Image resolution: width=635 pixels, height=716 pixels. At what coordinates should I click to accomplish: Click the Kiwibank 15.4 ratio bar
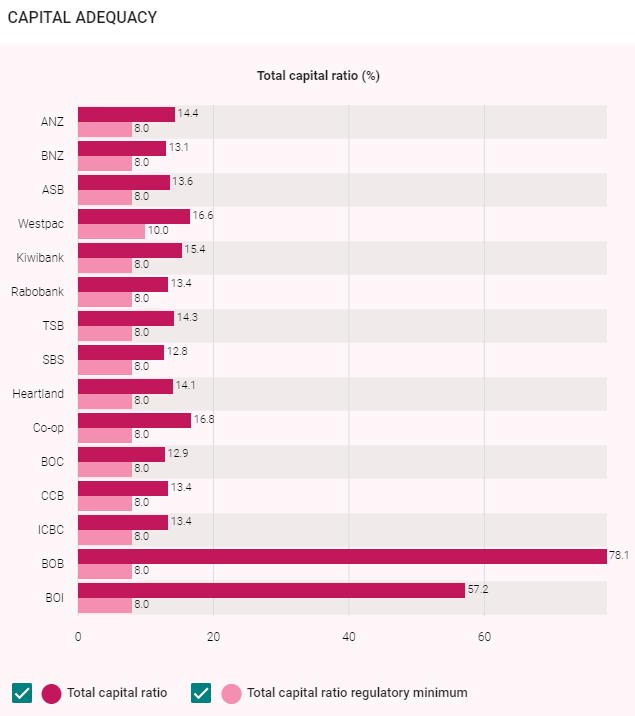(x=129, y=250)
